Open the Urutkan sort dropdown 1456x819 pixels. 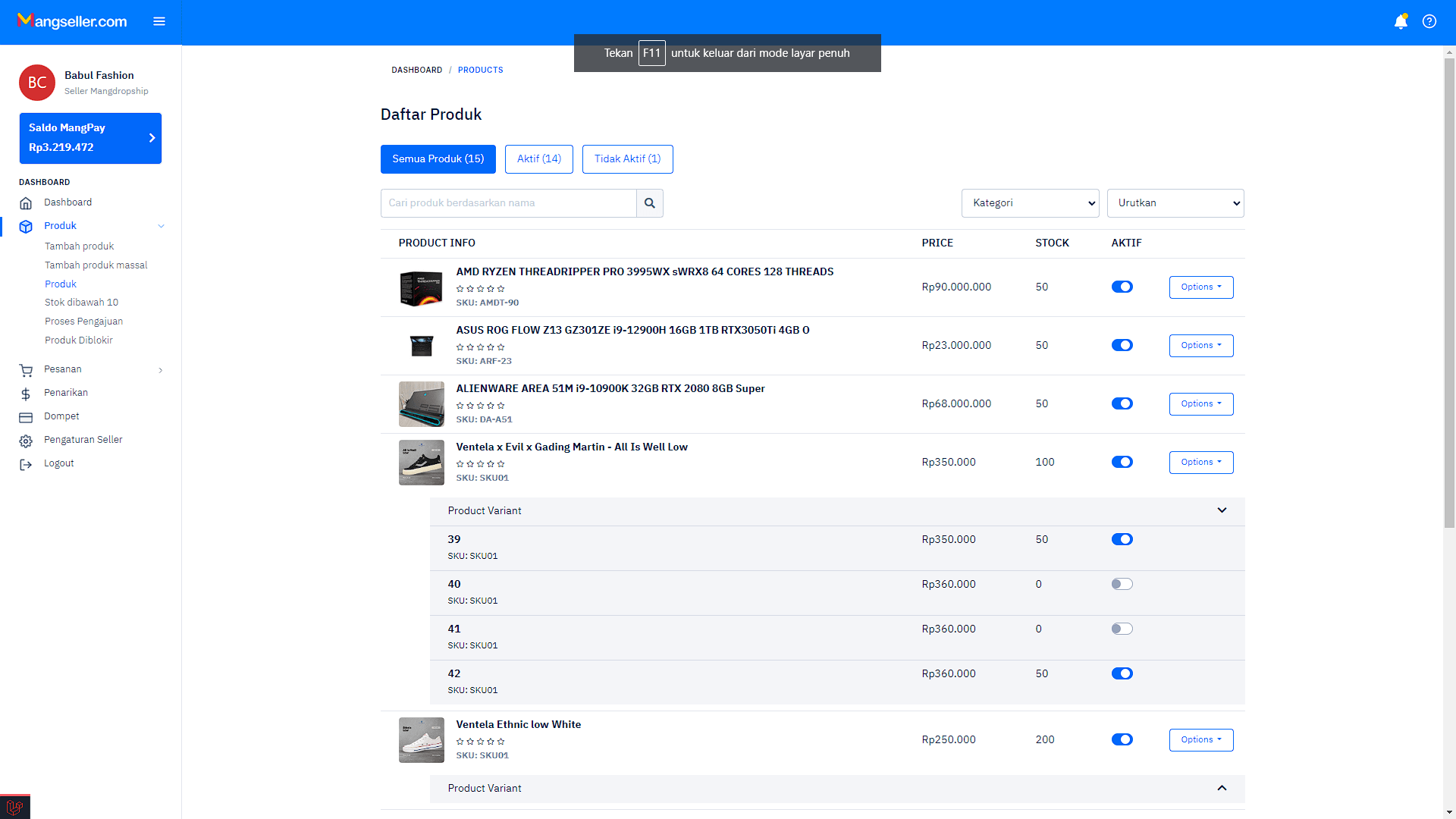(x=1175, y=203)
